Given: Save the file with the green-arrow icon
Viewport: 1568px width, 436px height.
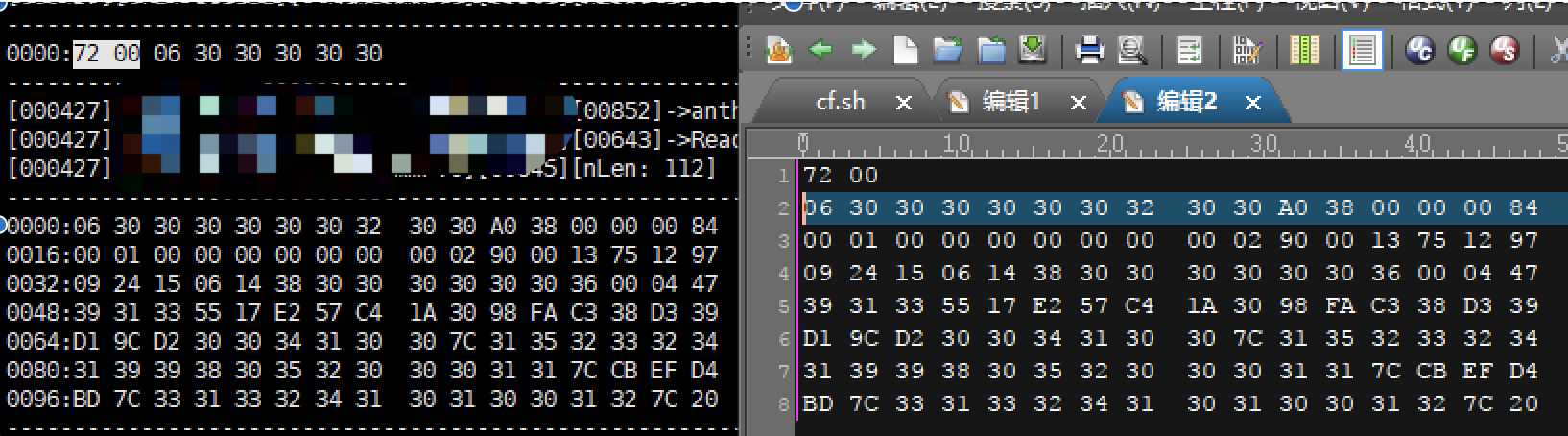Looking at the screenshot, I should pos(1033,49).
